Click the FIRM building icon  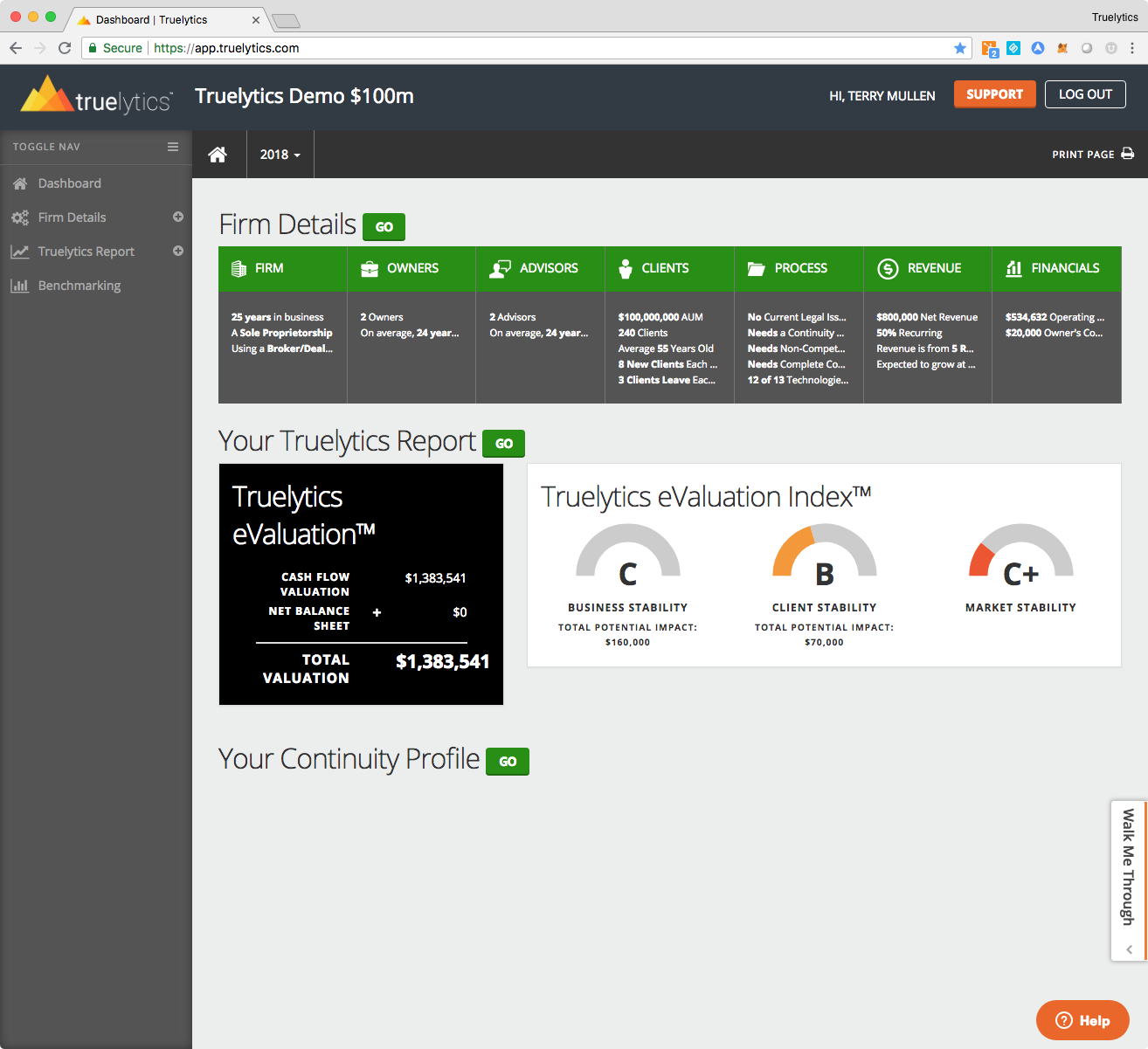coord(239,268)
